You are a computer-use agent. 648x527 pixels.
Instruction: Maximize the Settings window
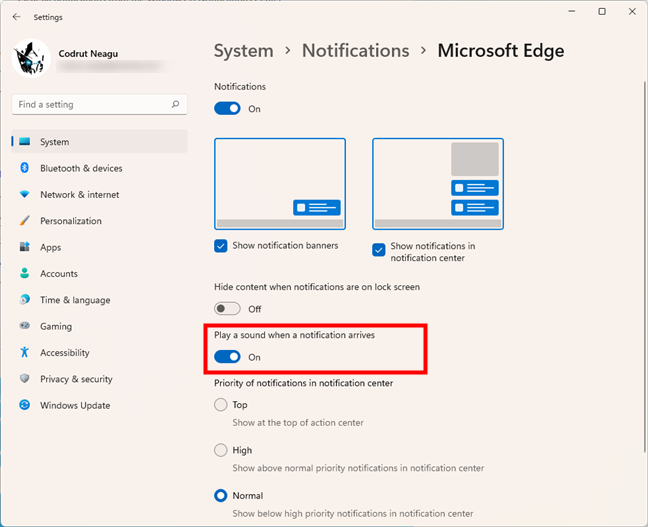click(x=602, y=11)
